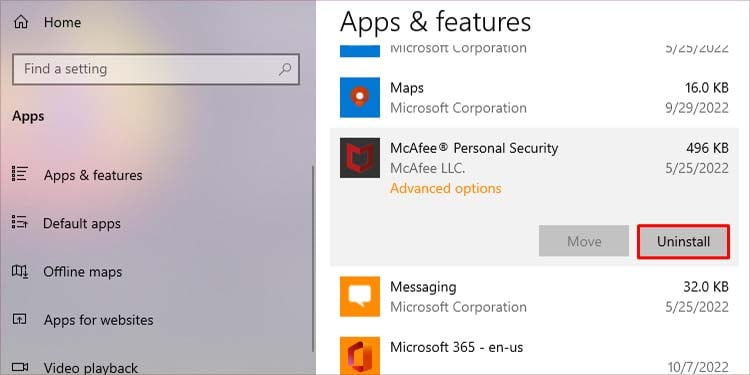Click the McAfee shield icon
750x375 pixels.
click(x=360, y=158)
